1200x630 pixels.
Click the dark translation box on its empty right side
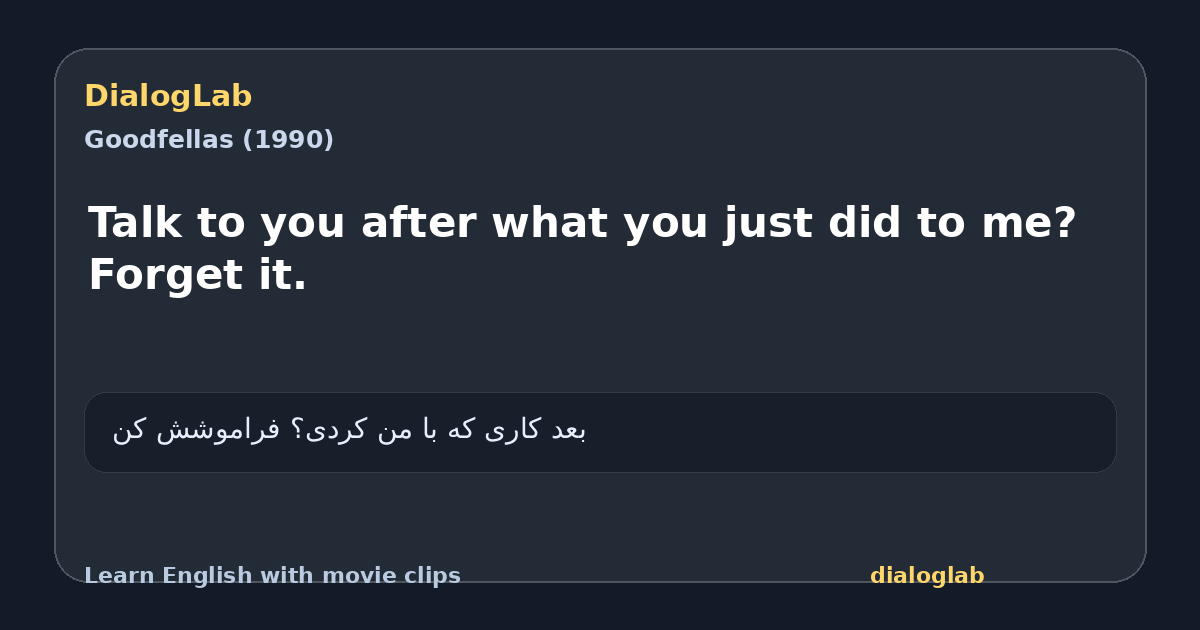850,432
